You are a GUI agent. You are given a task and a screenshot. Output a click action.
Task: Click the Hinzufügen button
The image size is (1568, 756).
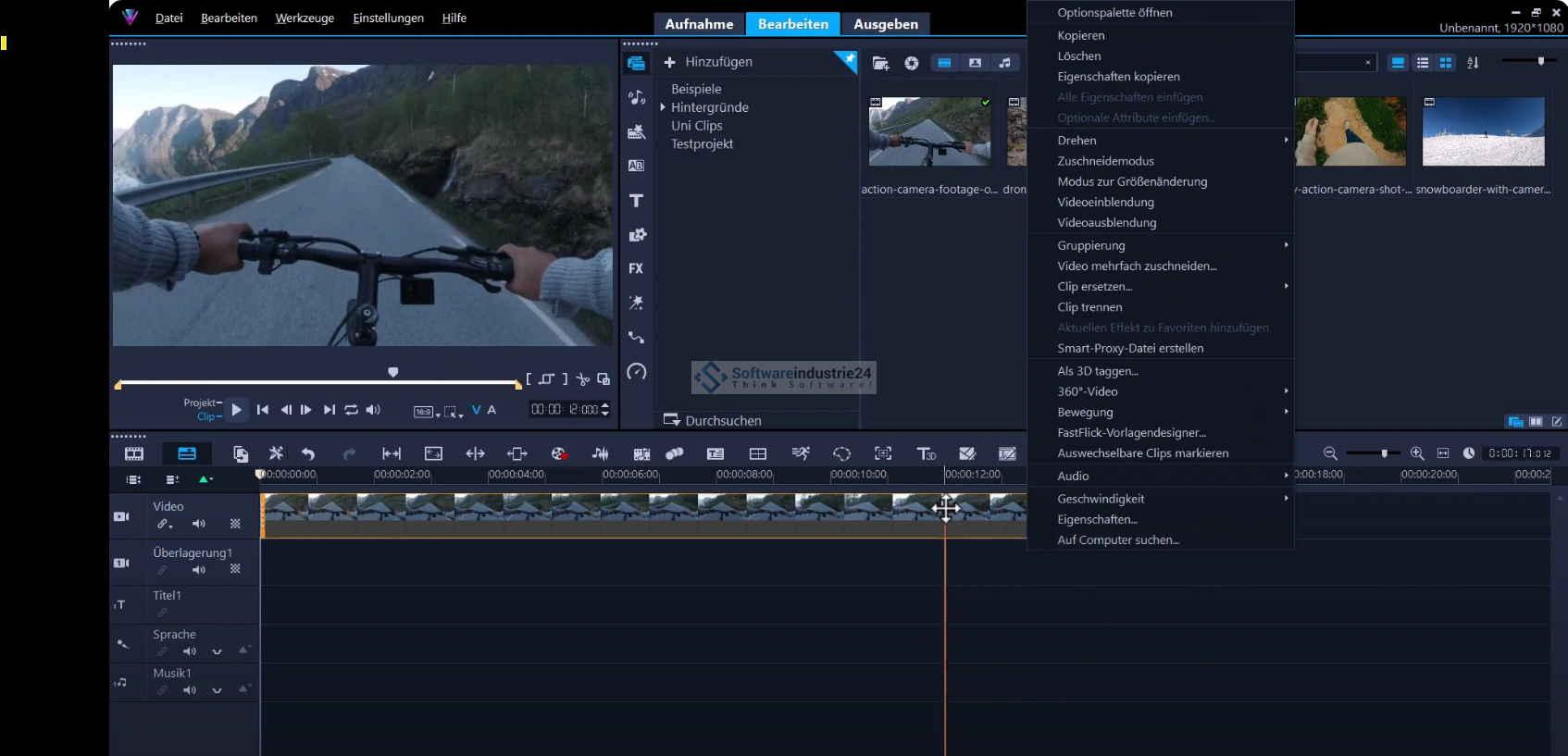pyautogui.click(x=709, y=62)
